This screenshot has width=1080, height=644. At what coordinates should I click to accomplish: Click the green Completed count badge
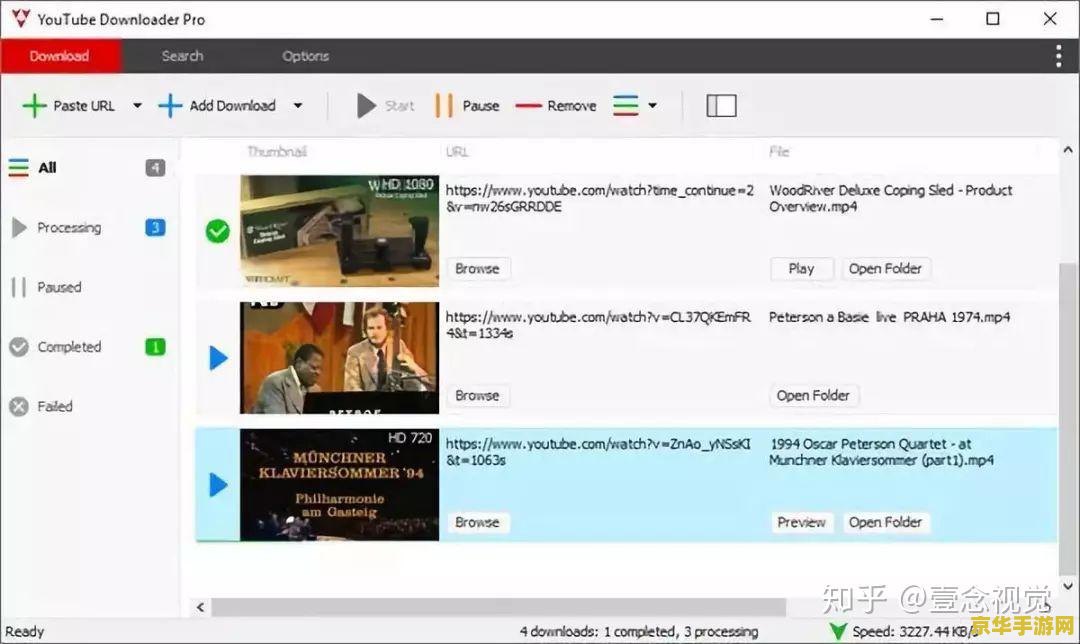(x=156, y=346)
